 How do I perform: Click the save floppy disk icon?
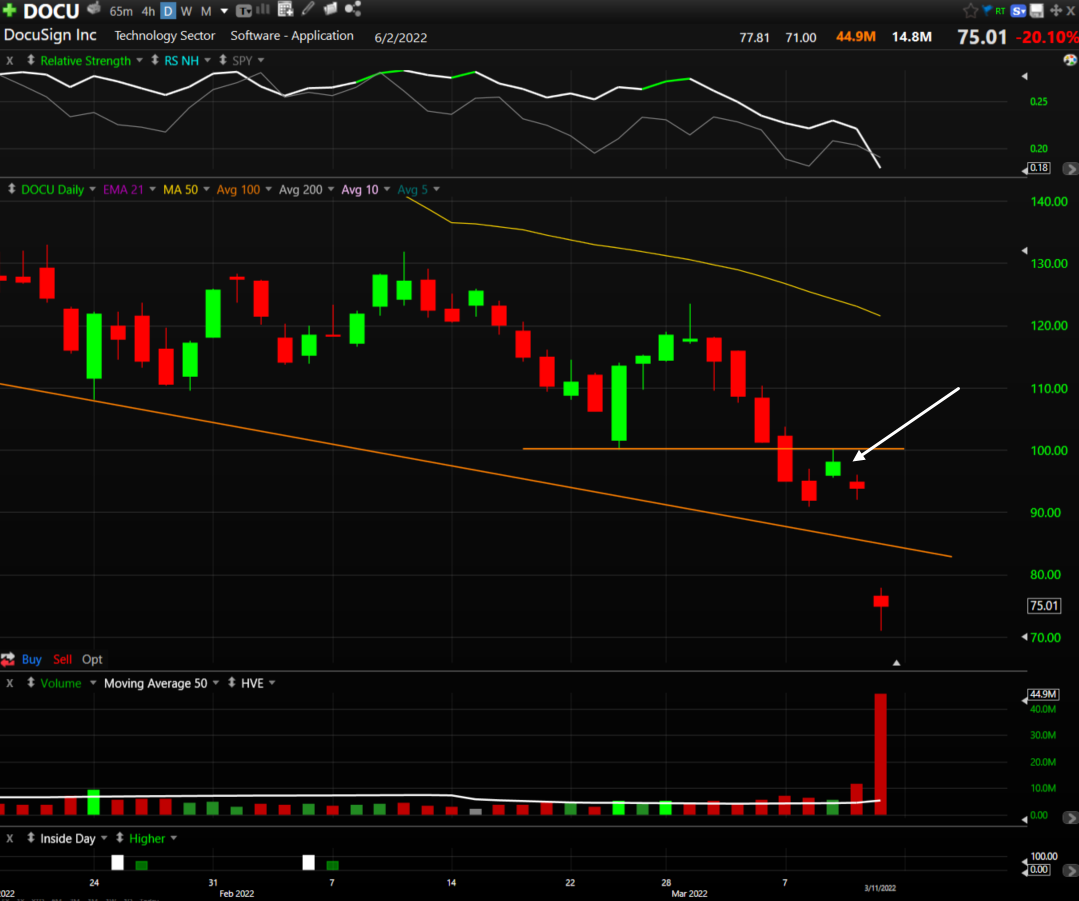(x=1037, y=10)
